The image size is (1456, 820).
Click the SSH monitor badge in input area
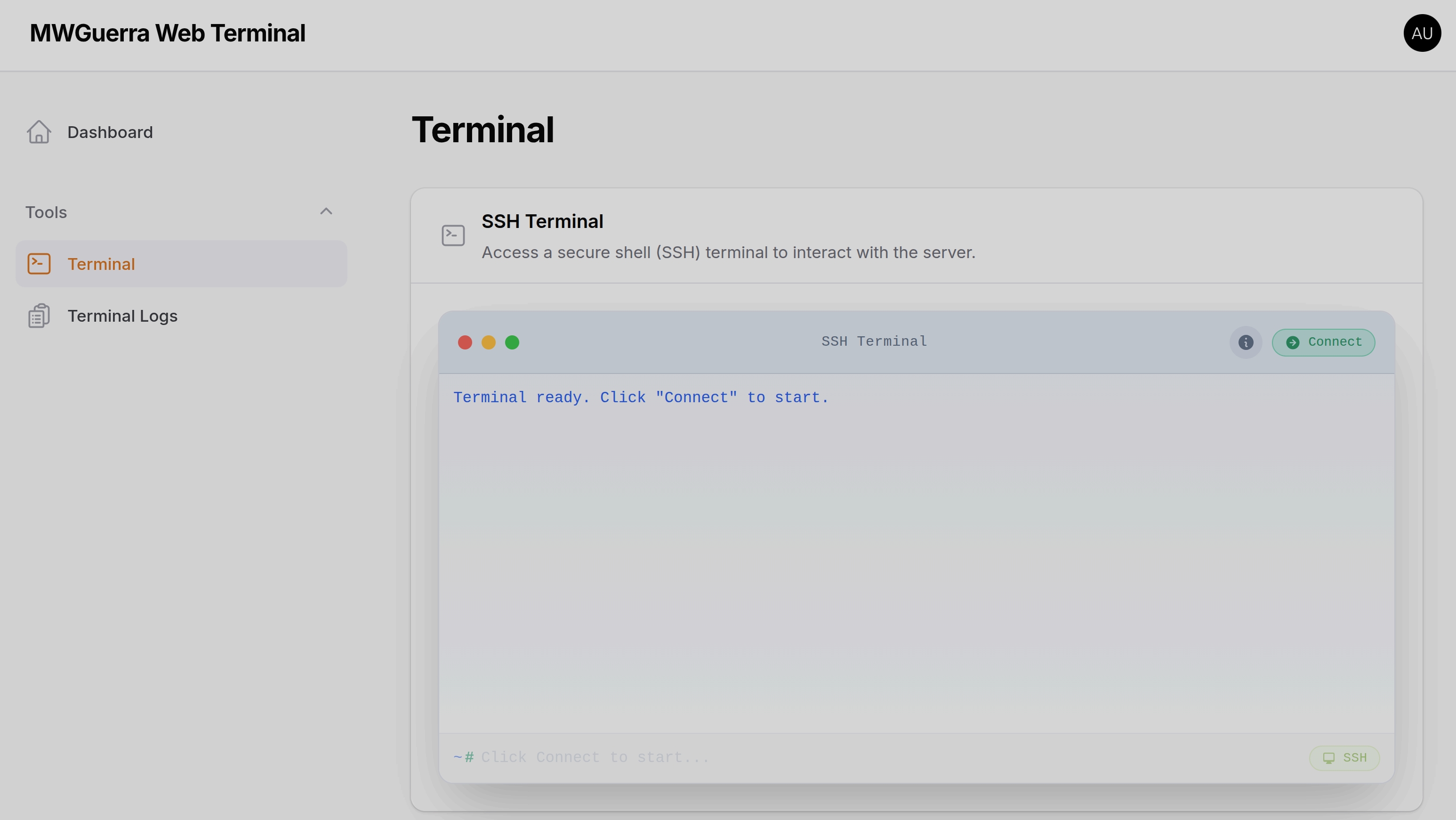click(1344, 758)
